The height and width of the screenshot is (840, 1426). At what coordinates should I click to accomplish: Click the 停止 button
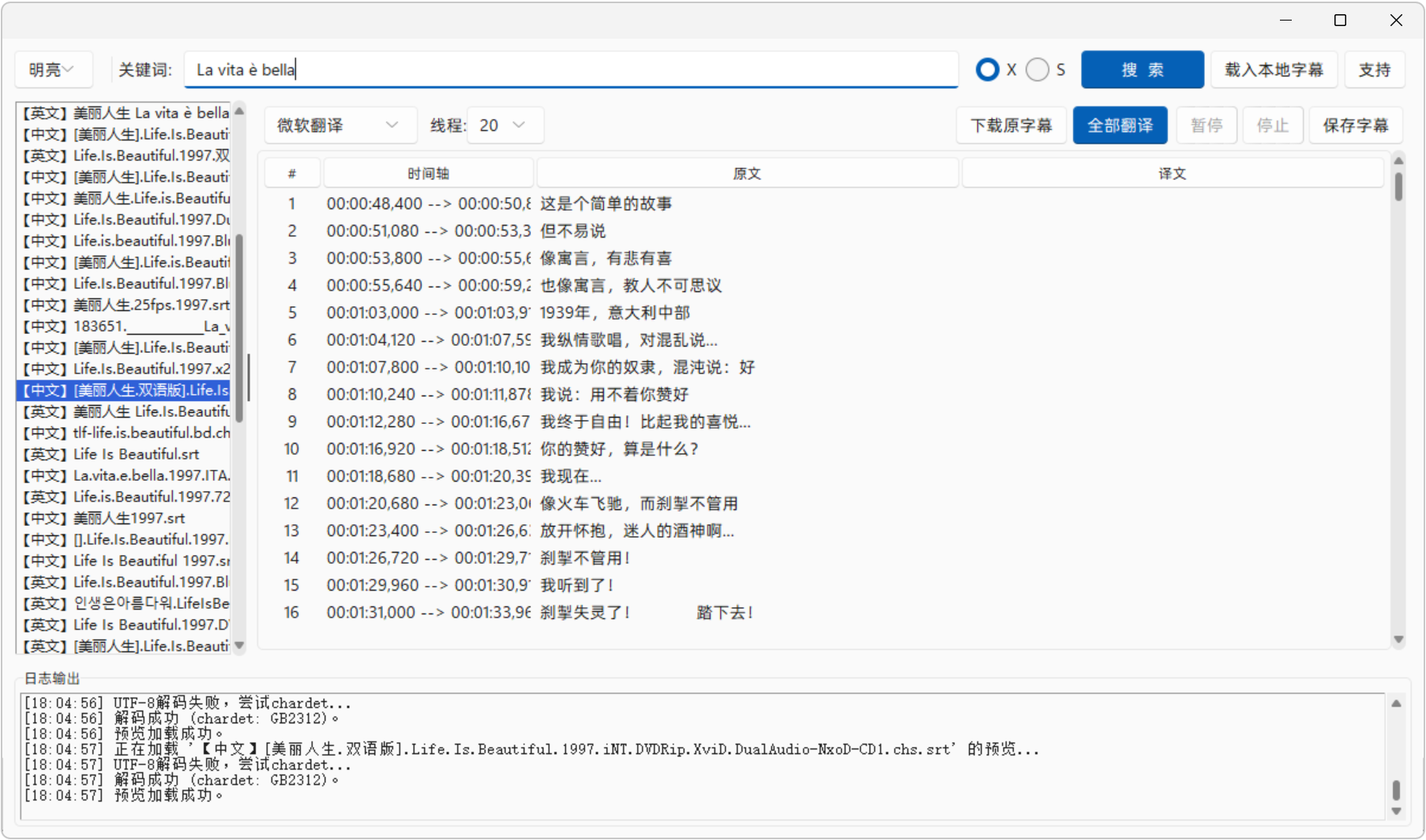click(1272, 126)
